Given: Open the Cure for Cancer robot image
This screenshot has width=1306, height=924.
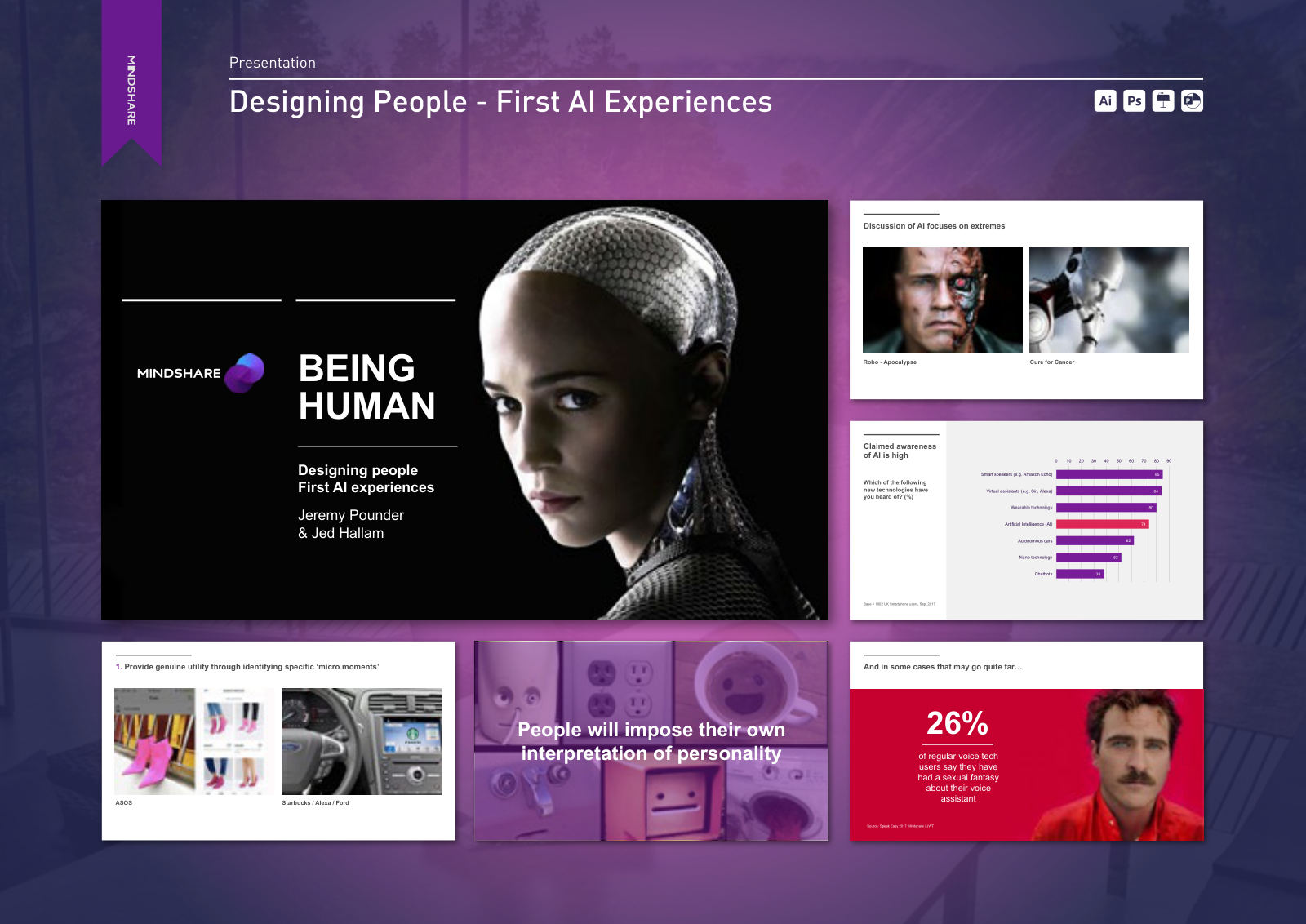Looking at the screenshot, I should (x=1109, y=300).
